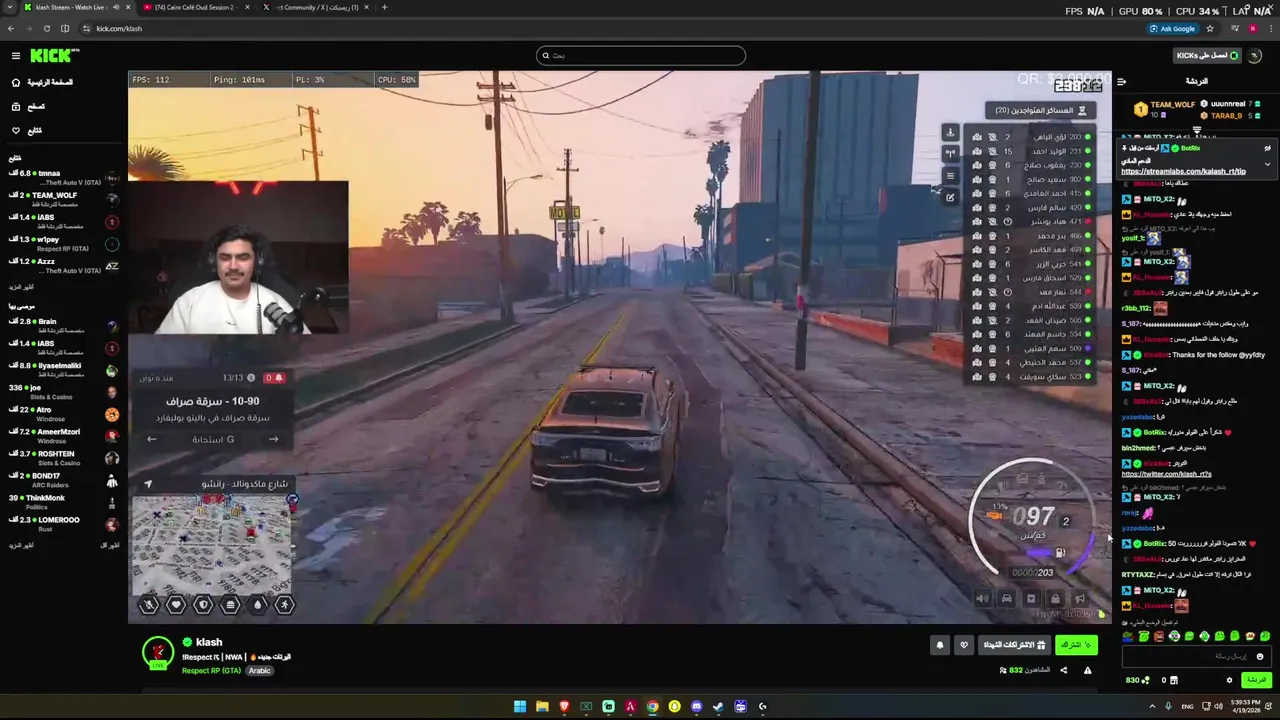The height and width of the screenshot is (720, 1280).
Task: Open the Respect RP (GTA) category link
Action: click(x=212, y=671)
